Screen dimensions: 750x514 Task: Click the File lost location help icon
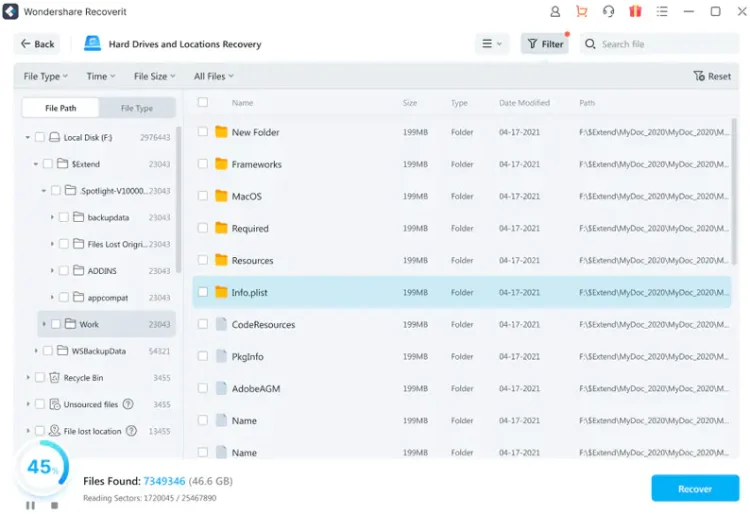pyautogui.click(x=131, y=431)
